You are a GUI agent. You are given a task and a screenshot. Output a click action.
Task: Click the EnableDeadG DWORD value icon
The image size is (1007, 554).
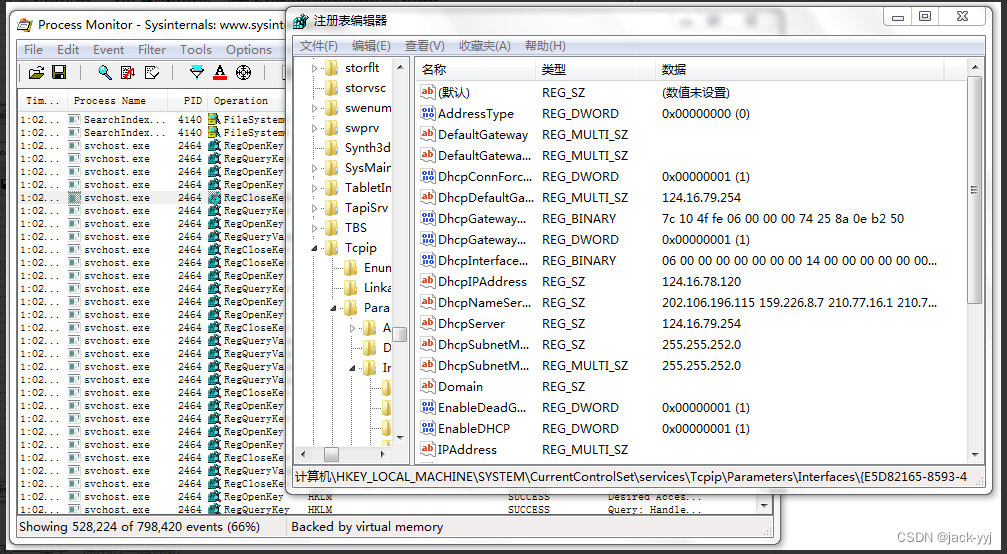(x=428, y=408)
